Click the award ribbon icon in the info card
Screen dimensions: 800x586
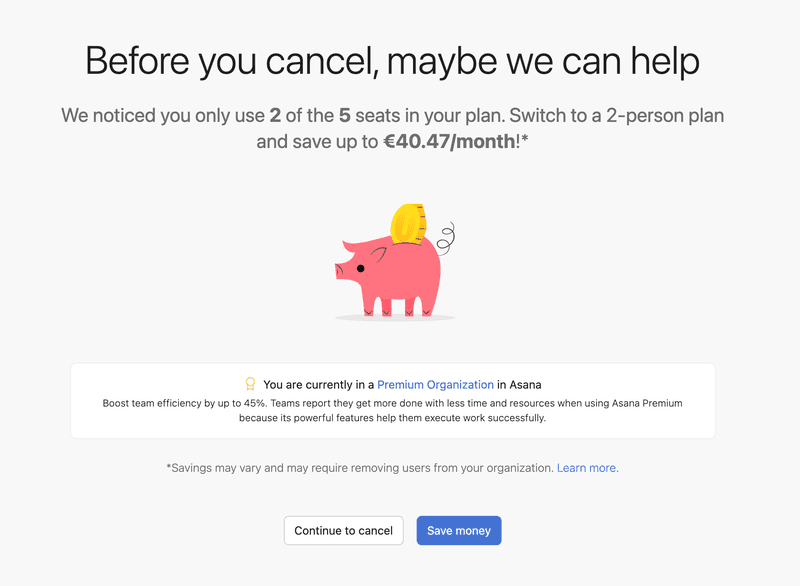[250, 384]
